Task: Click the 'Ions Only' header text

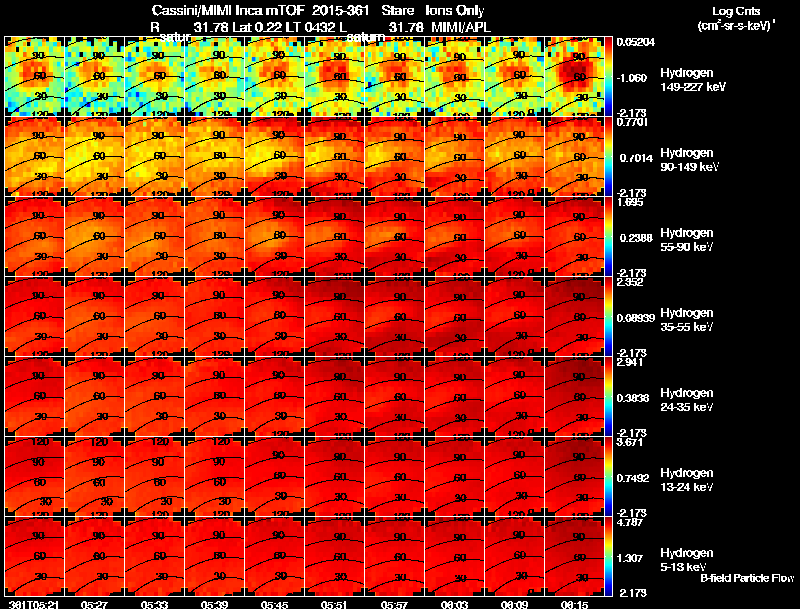Action: 455,11
